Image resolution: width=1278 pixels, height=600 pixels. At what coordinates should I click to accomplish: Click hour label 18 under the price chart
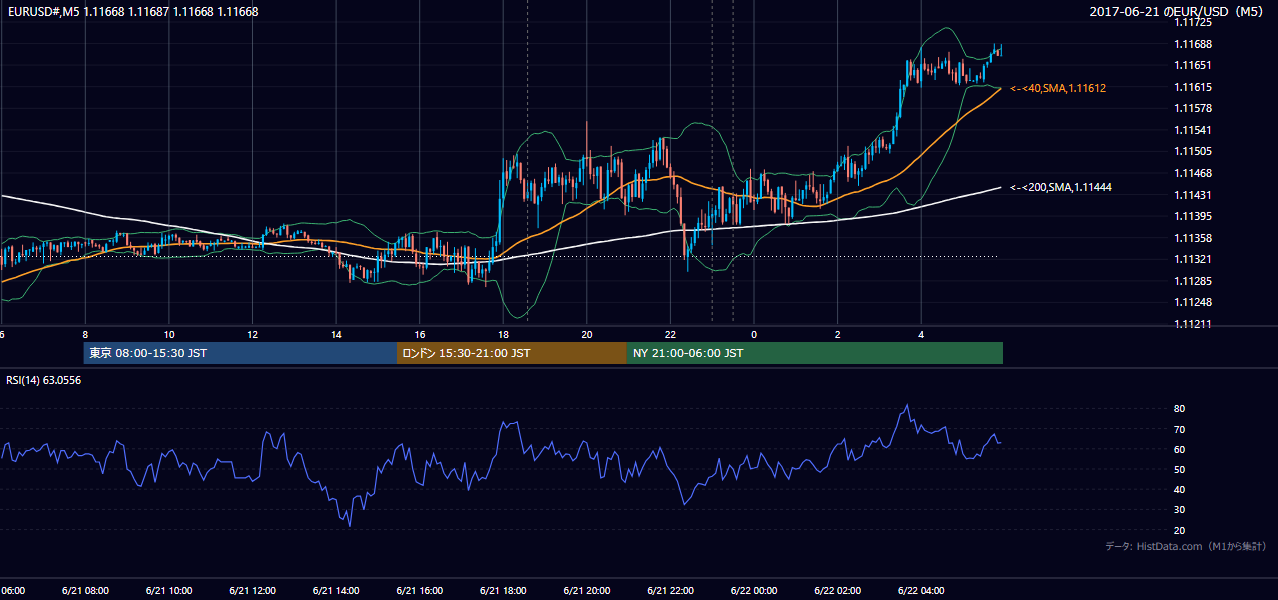click(x=503, y=335)
